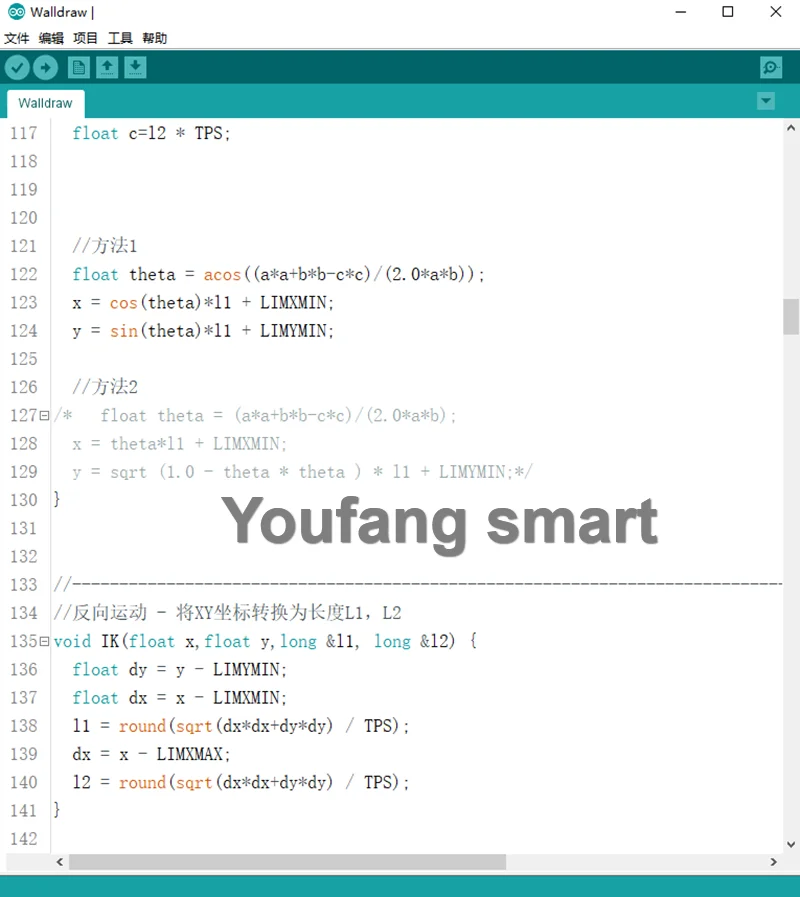The image size is (800, 897).
Task: Click the Verify sketch checkmark button
Action: pos(17,68)
